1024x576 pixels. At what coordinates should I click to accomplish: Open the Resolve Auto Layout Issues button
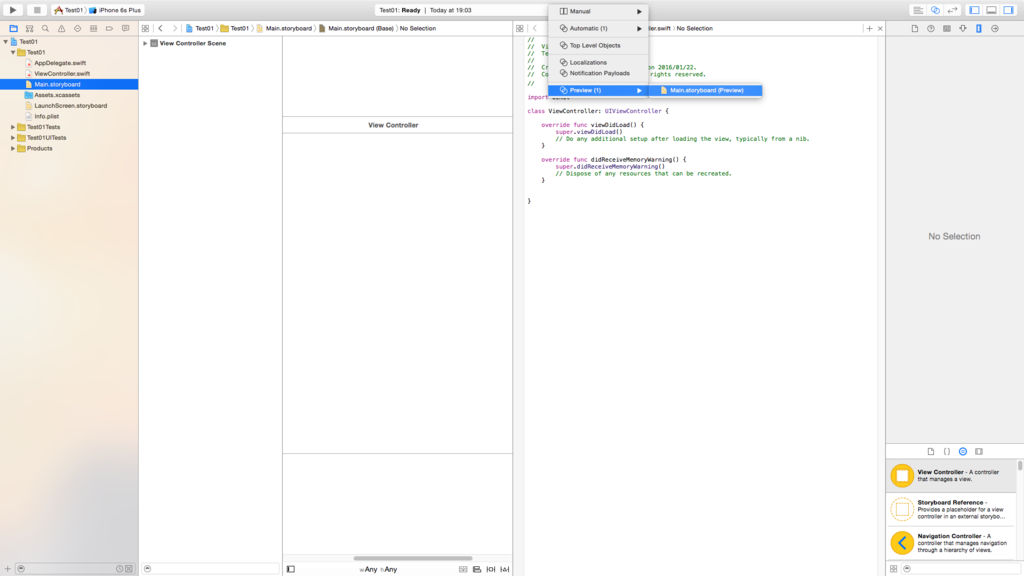pyautogui.click(x=504, y=569)
